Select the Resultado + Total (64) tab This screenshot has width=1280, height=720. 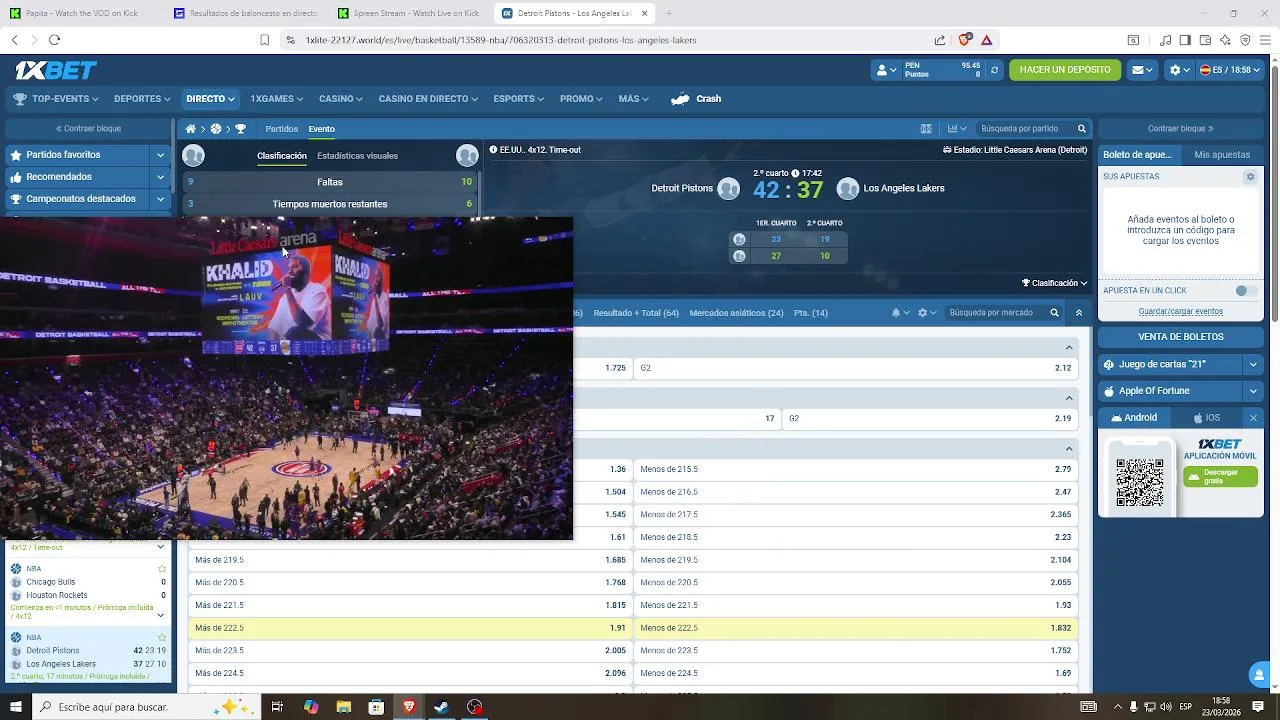(636, 313)
